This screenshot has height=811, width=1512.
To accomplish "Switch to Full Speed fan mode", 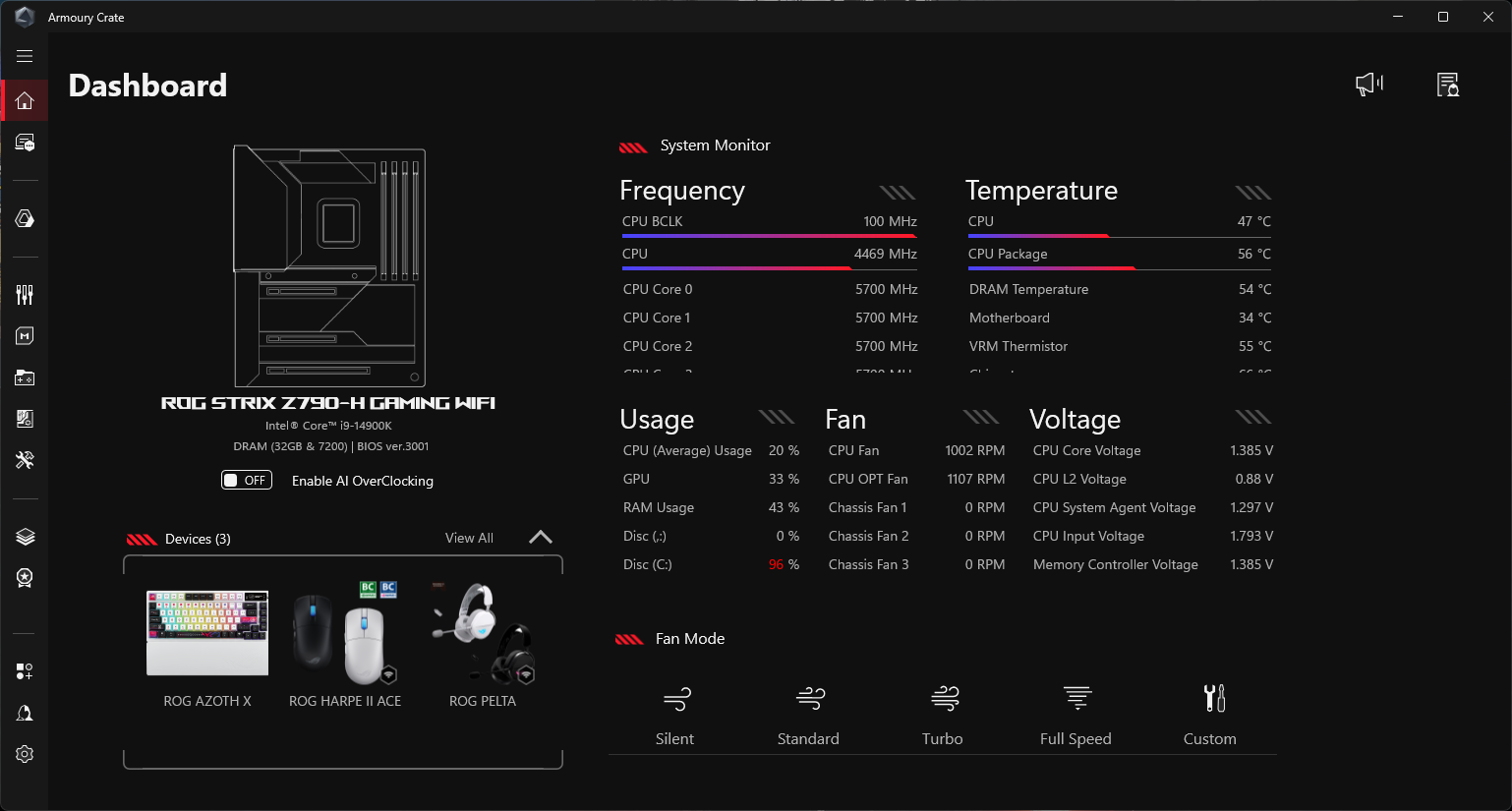I will [1076, 715].
